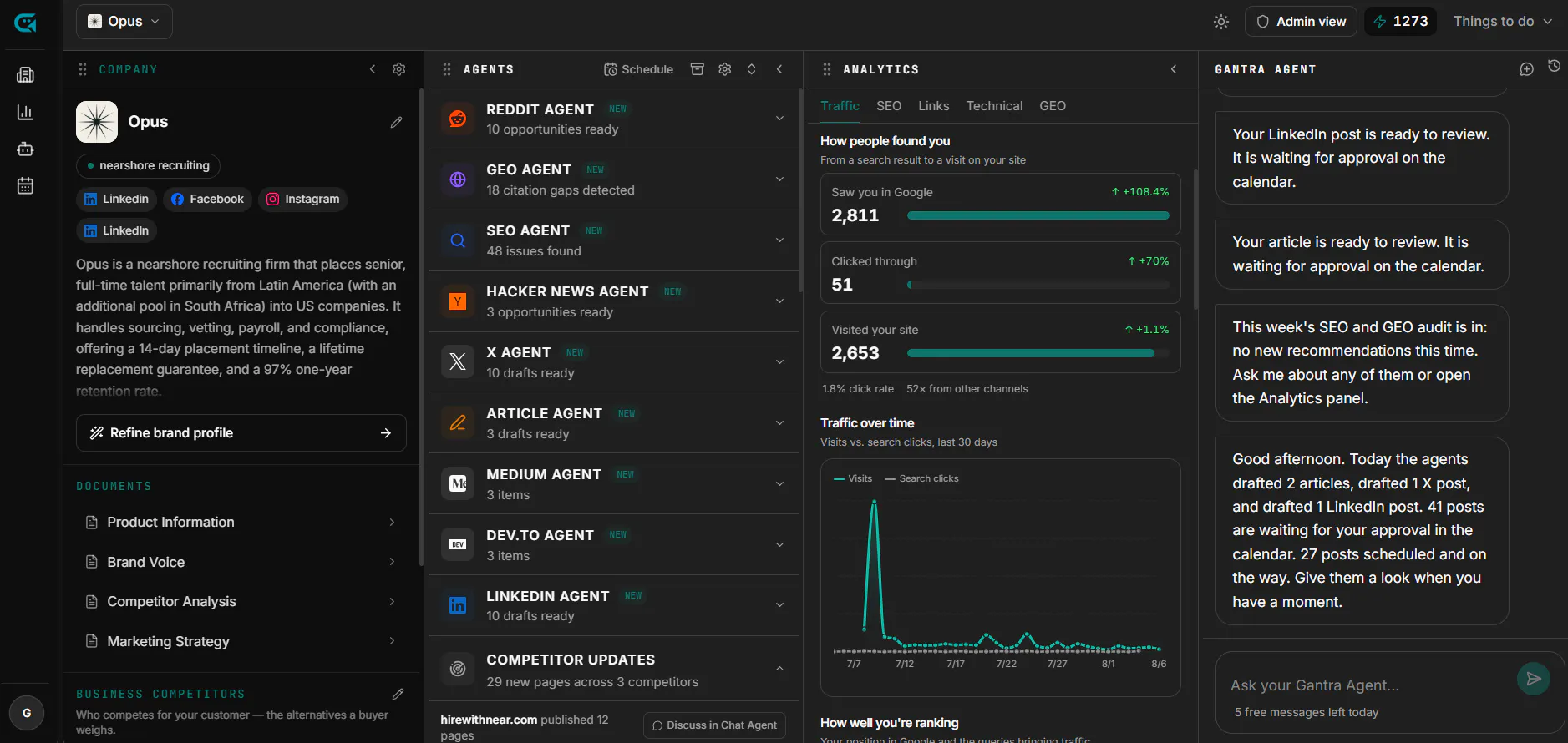1568x743 pixels.
Task: Click the DEV.to Agent icon
Action: click(x=458, y=544)
